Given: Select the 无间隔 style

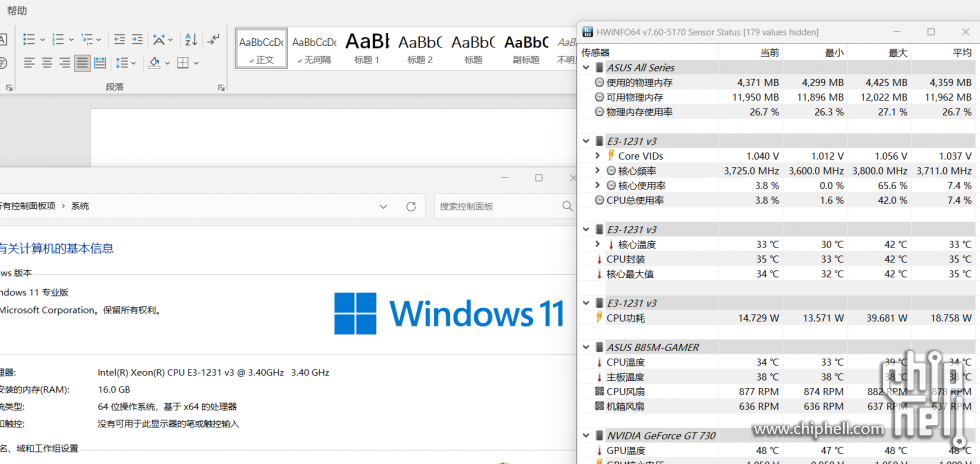Looking at the screenshot, I should click(314, 48).
